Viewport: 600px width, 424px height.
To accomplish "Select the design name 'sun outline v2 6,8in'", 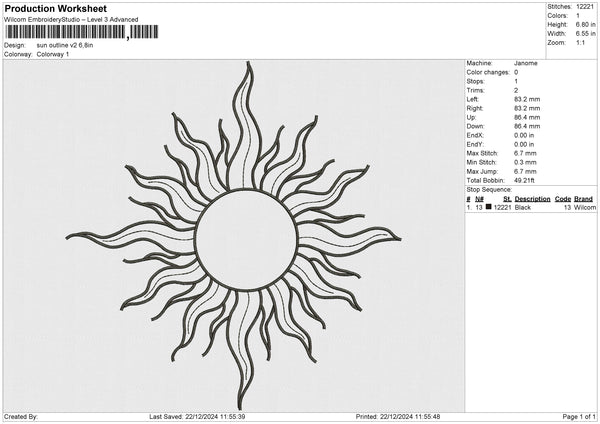I will pos(65,45).
